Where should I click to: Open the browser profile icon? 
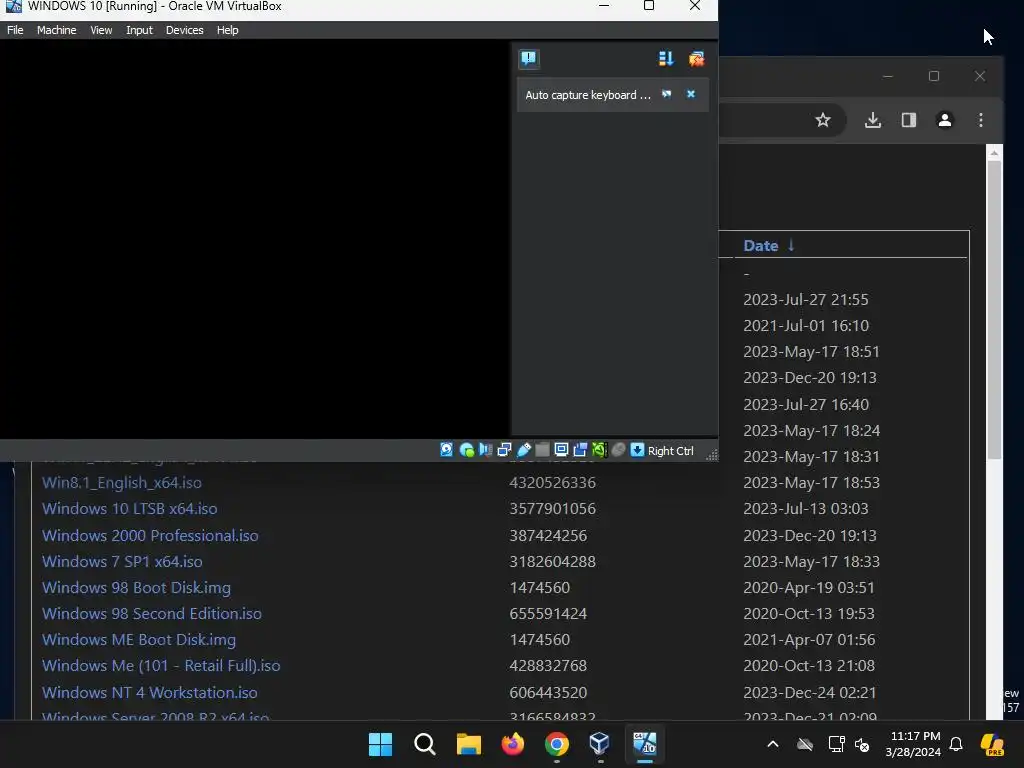[944, 120]
